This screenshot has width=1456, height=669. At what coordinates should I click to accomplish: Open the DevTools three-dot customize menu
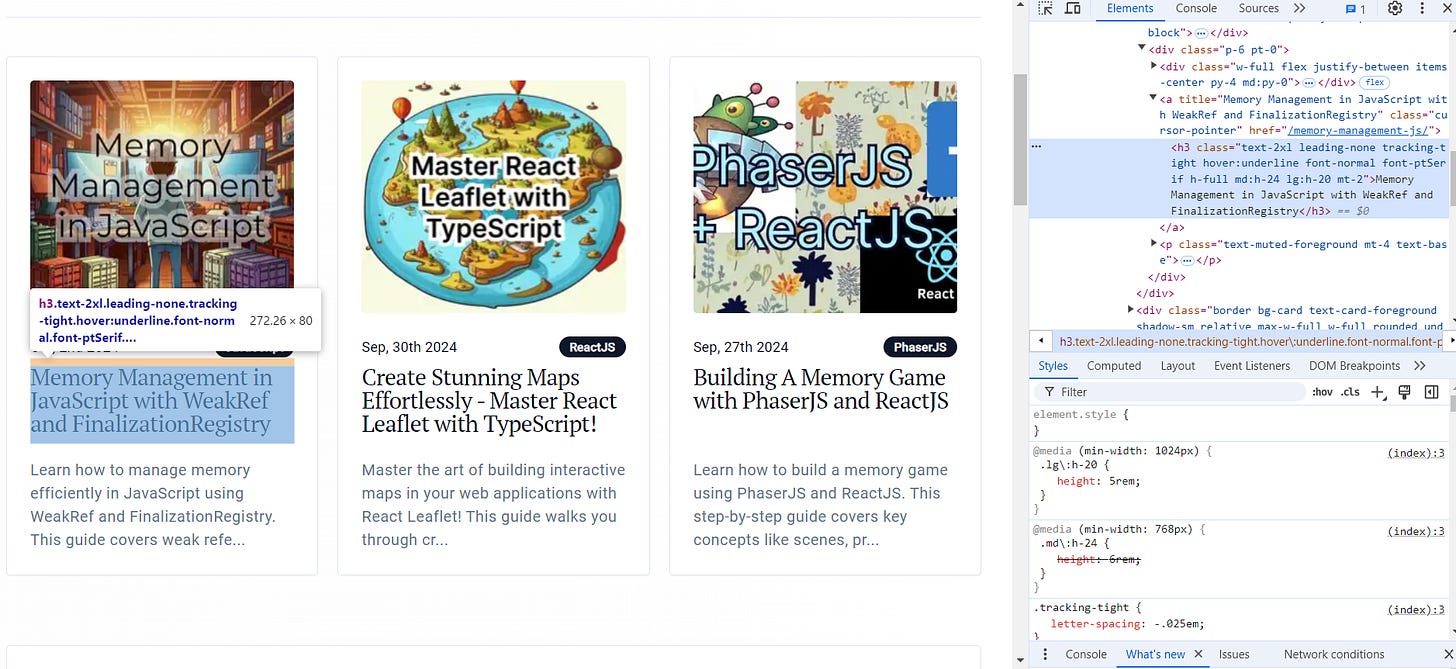(1422, 9)
